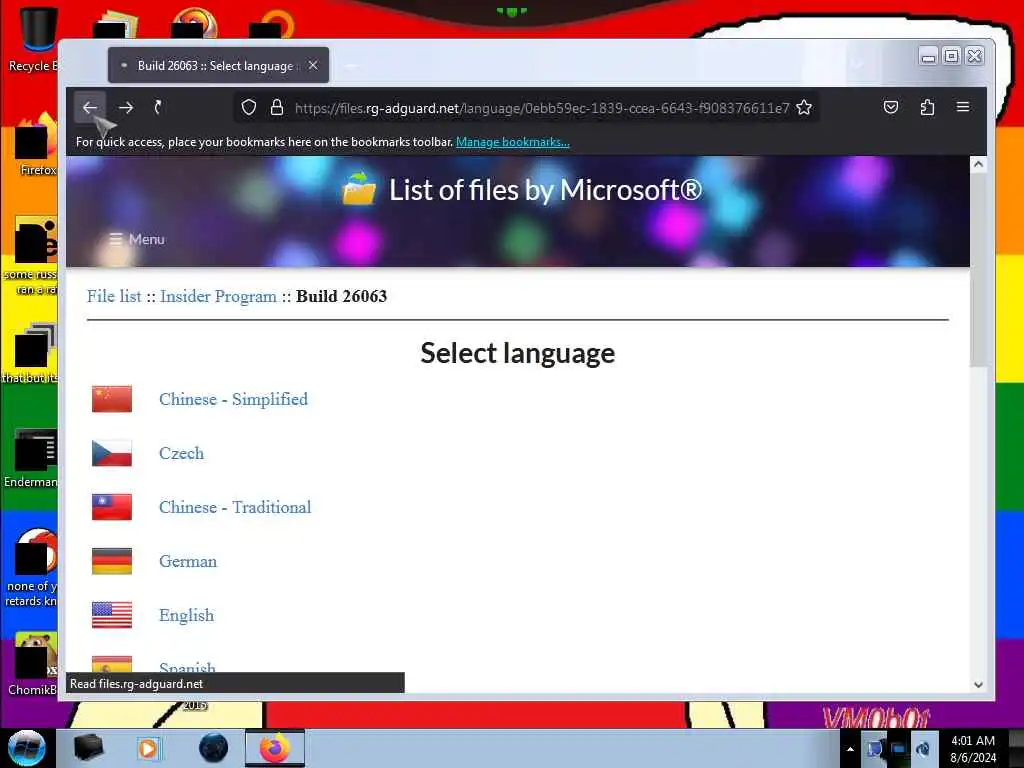
Task: Click the volume icon in system tray
Action: point(923,749)
